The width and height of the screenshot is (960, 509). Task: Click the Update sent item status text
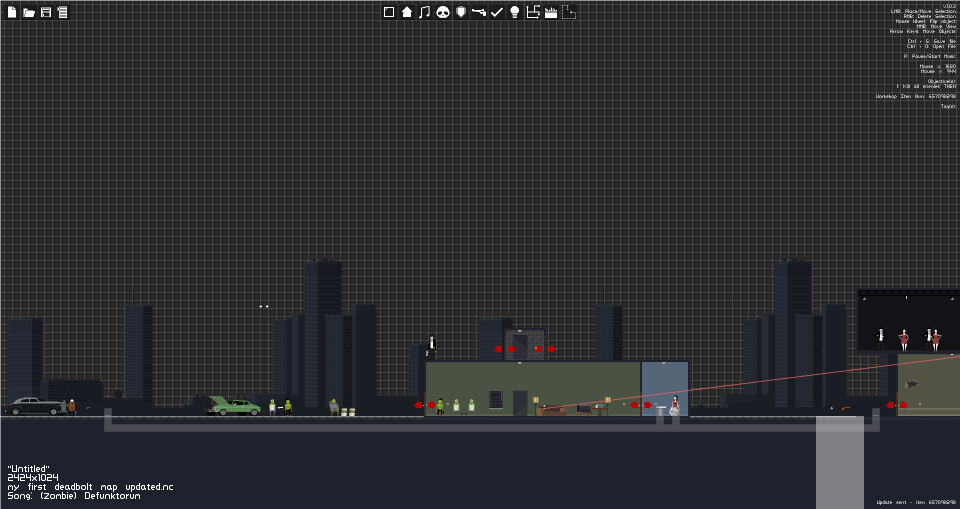click(x=916, y=502)
